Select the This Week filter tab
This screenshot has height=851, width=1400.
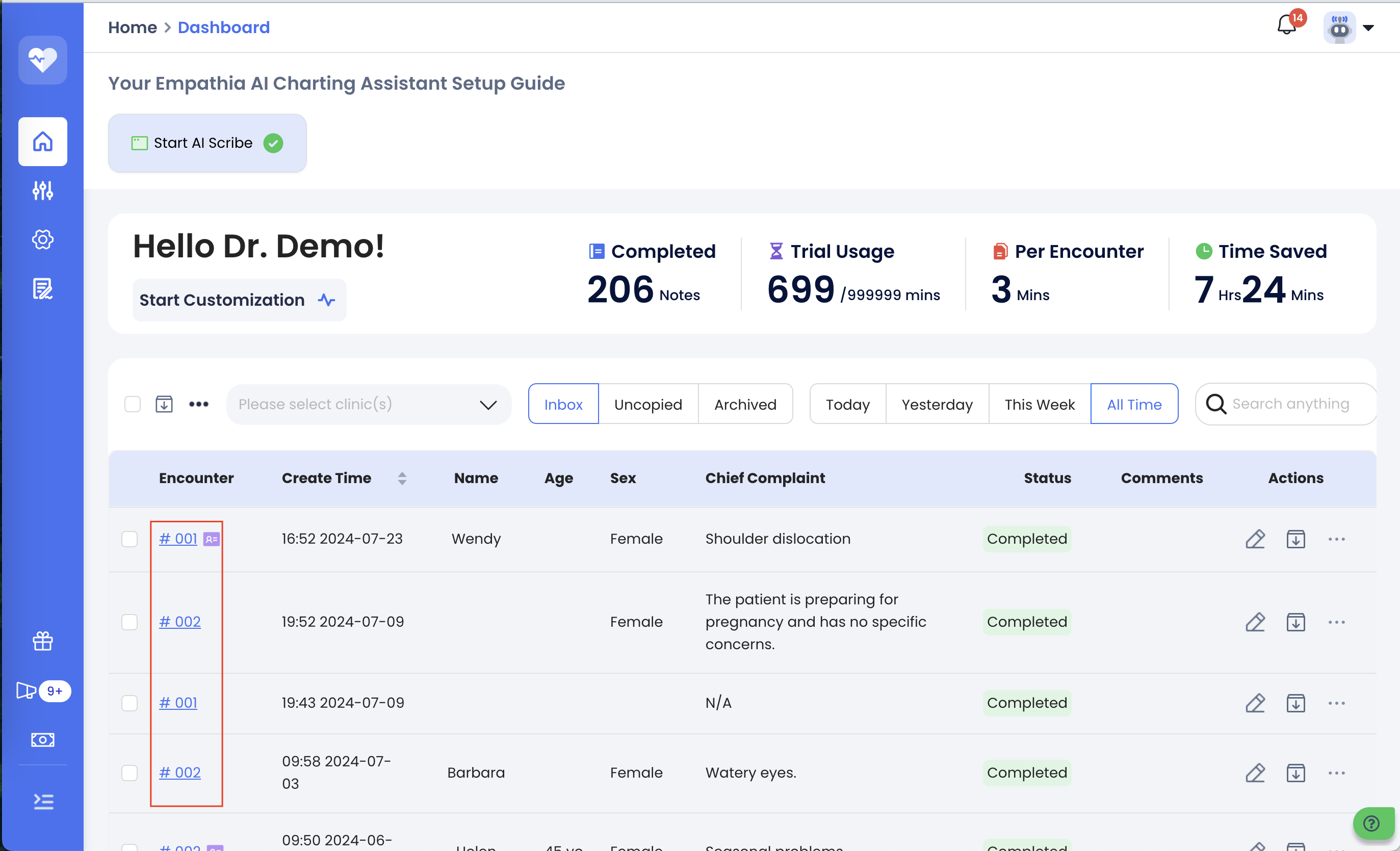point(1039,404)
